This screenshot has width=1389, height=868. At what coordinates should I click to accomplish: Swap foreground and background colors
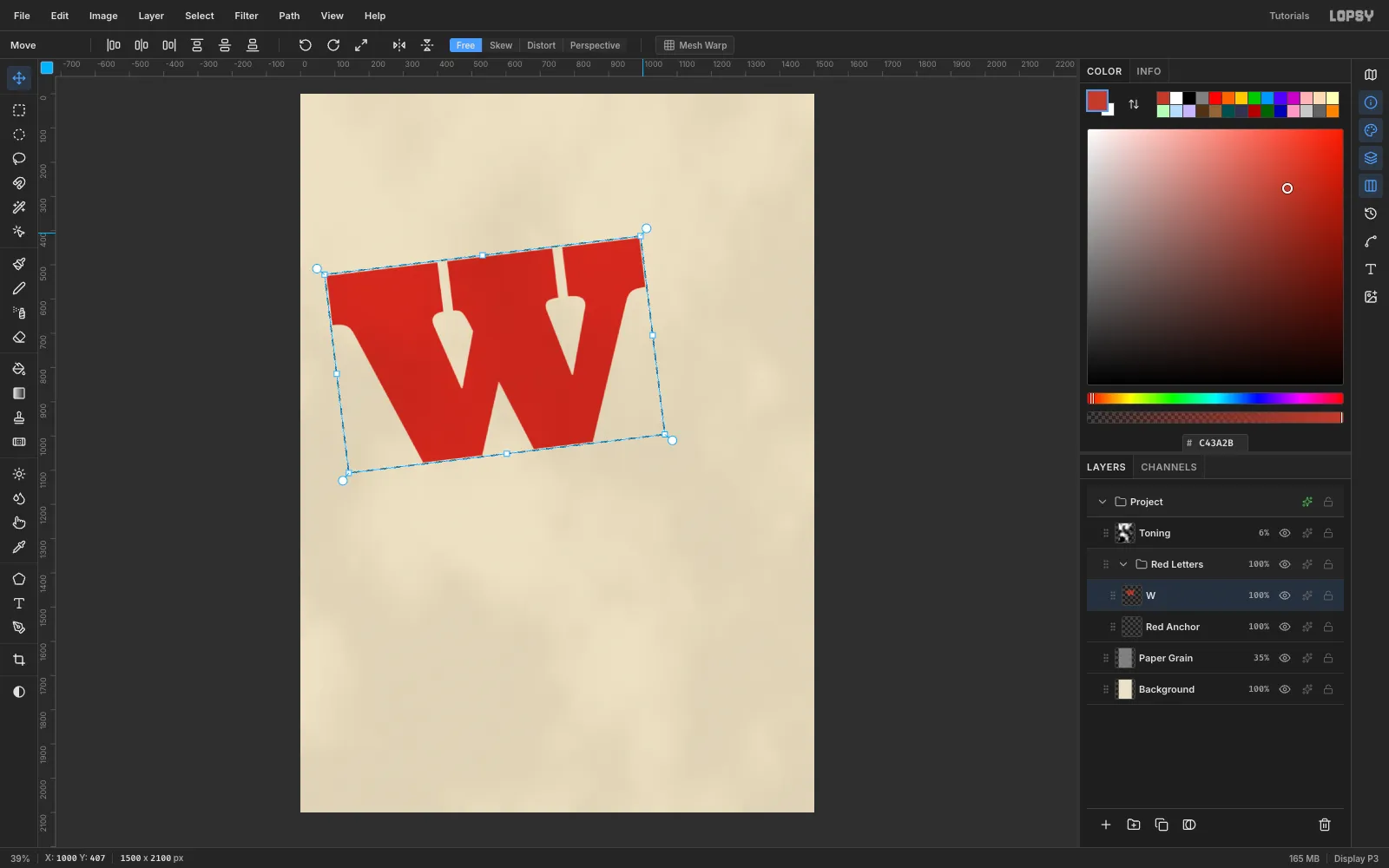[x=1134, y=104]
